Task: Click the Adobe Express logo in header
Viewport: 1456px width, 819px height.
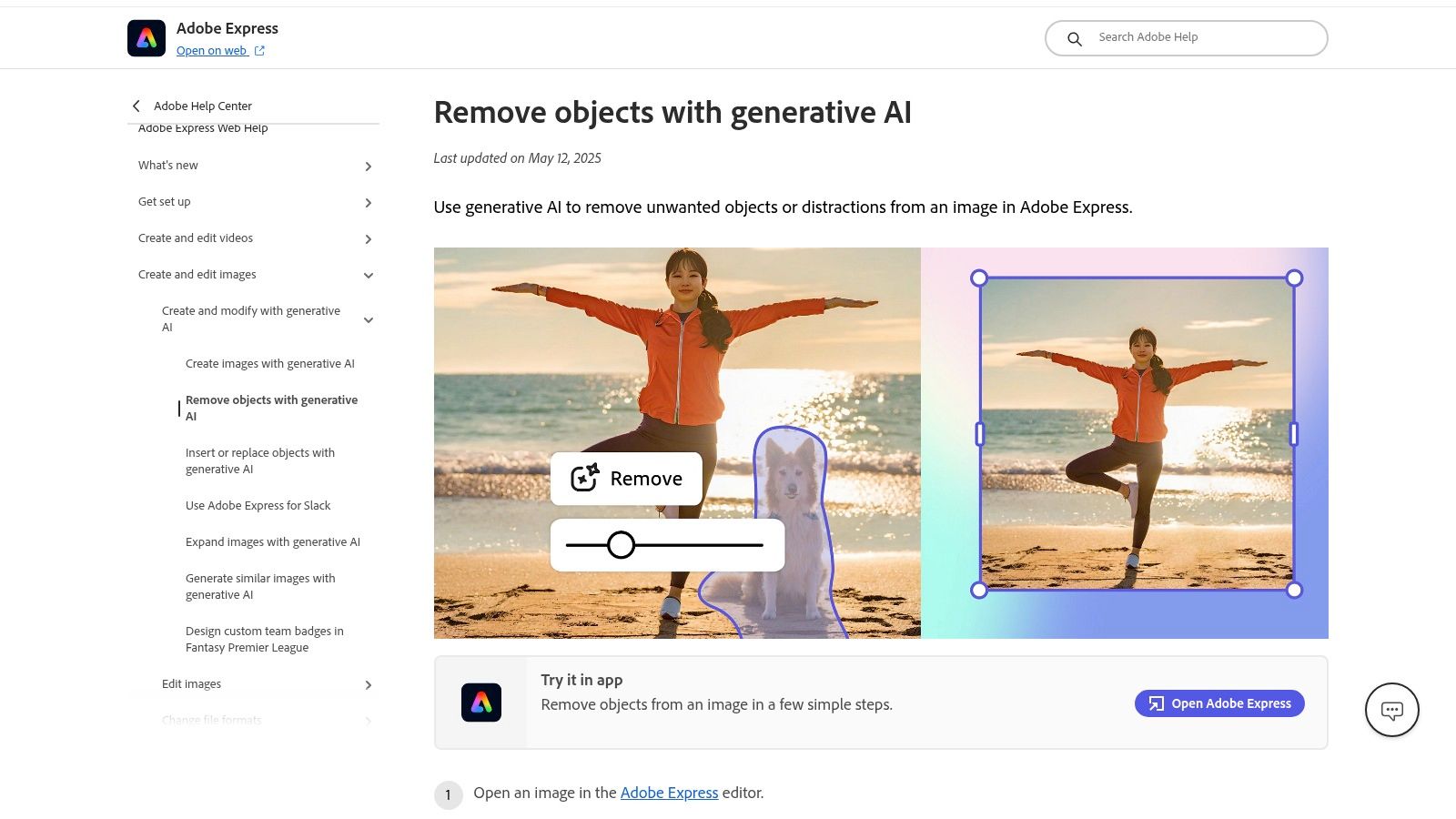Action: [147, 38]
